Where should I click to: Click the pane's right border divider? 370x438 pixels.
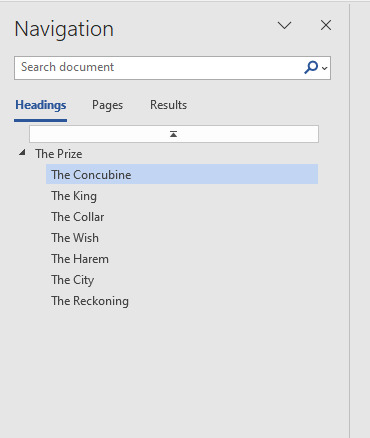click(x=350, y=220)
